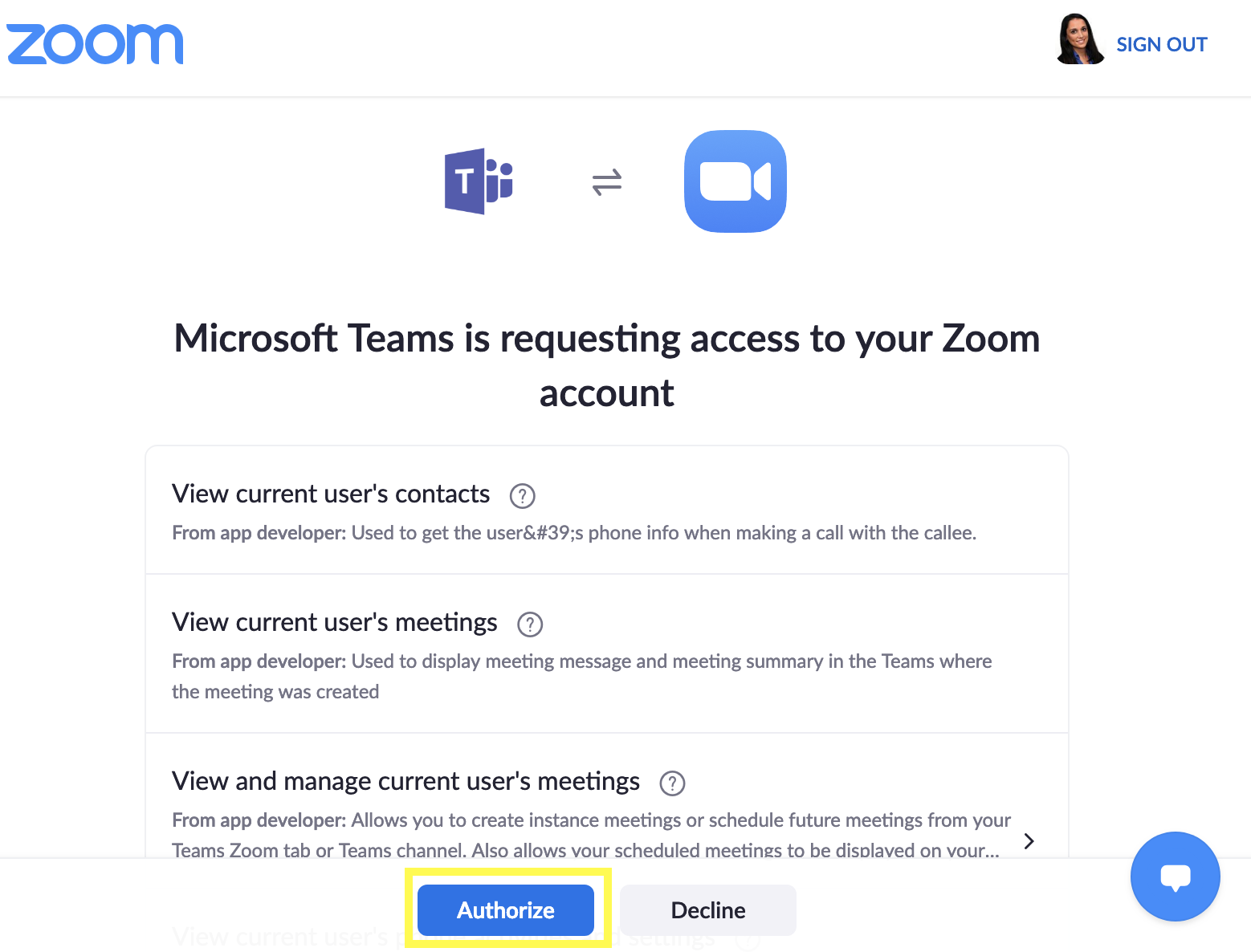This screenshot has width=1251, height=952.
Task: Click the contacts permission developer description
Action: [x=574, y=533]
